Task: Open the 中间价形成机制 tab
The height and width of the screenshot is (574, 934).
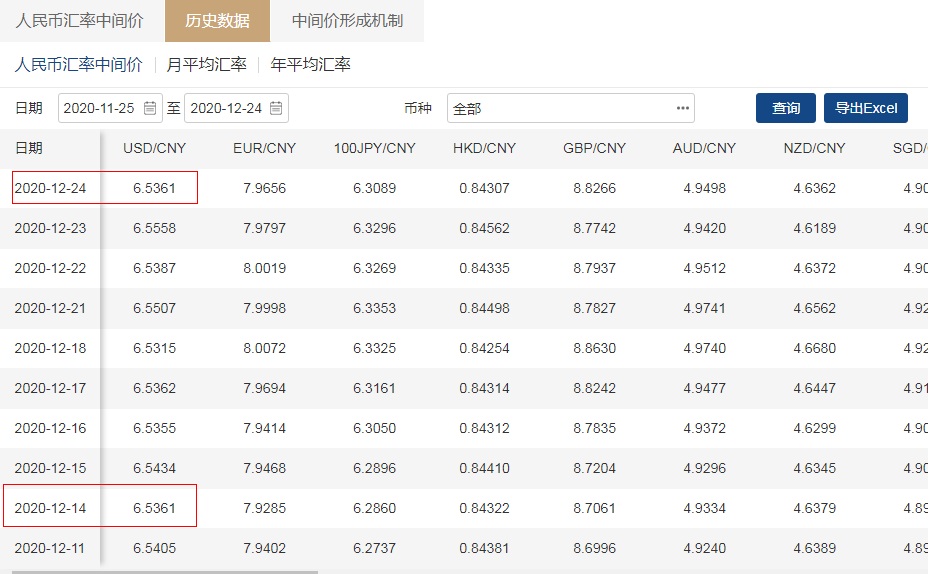Action: point(347,21)
